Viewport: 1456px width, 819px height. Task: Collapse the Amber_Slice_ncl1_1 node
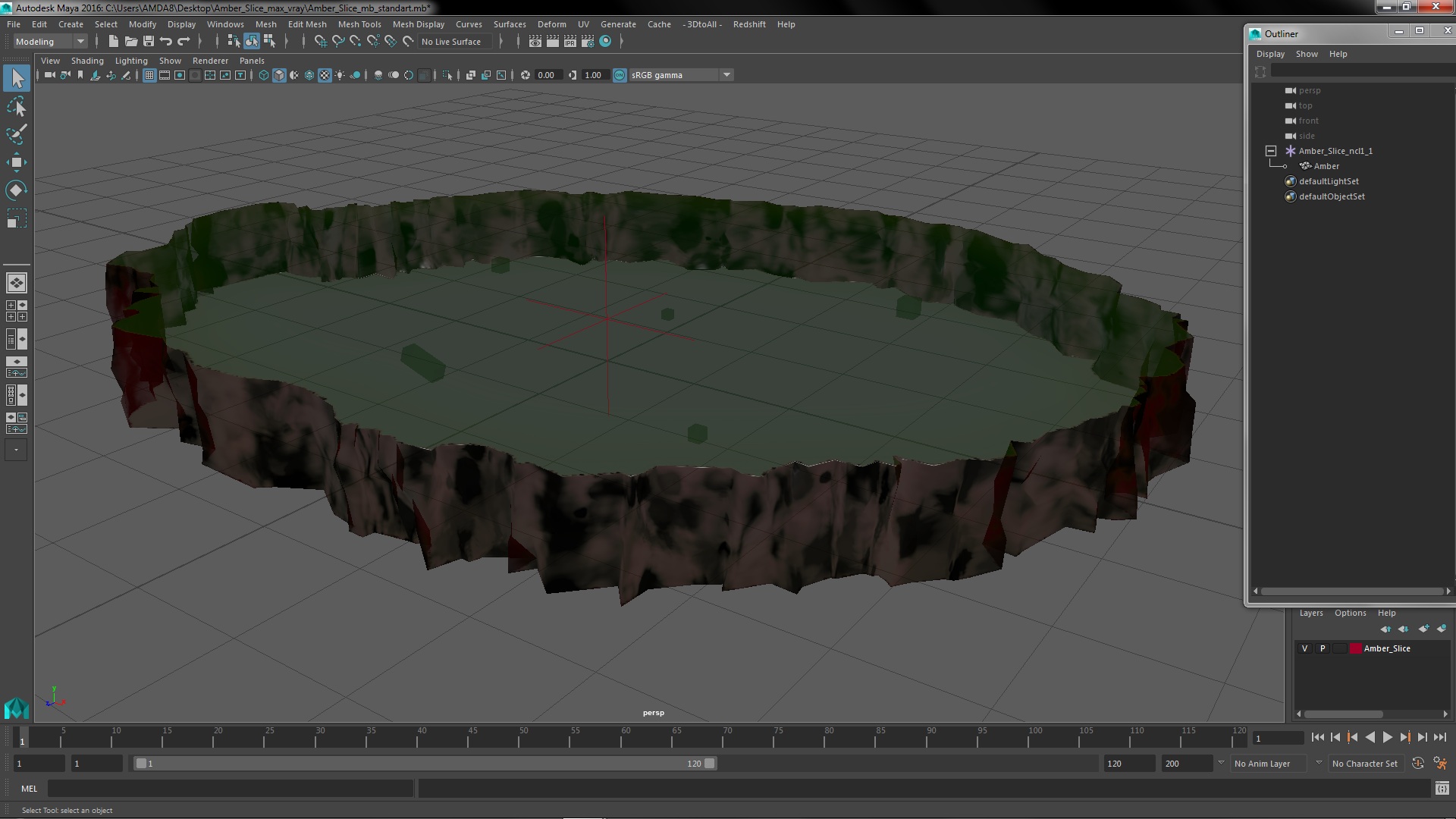coord(1271,151)
